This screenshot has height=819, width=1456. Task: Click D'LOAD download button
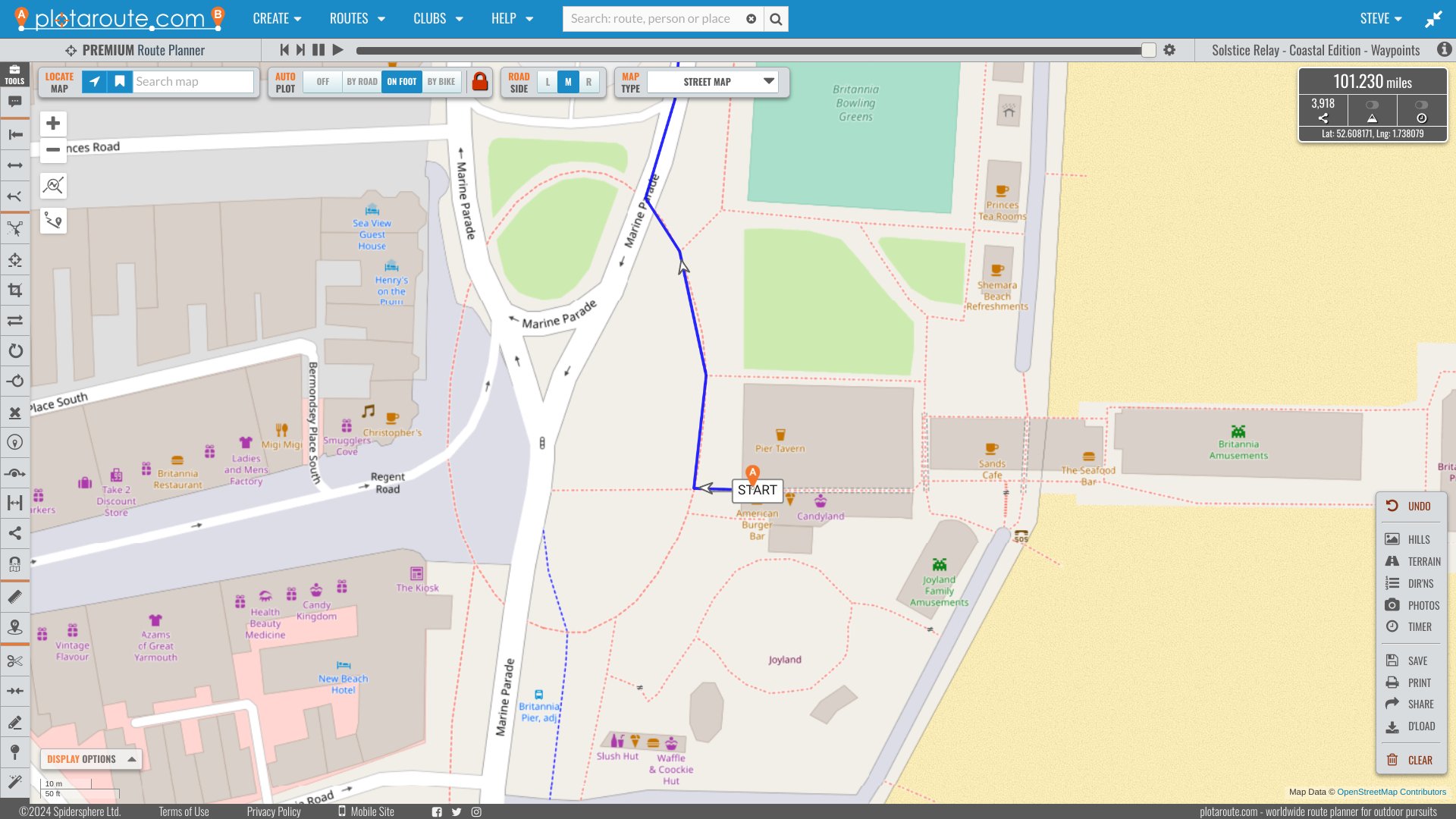[1410, 726]
